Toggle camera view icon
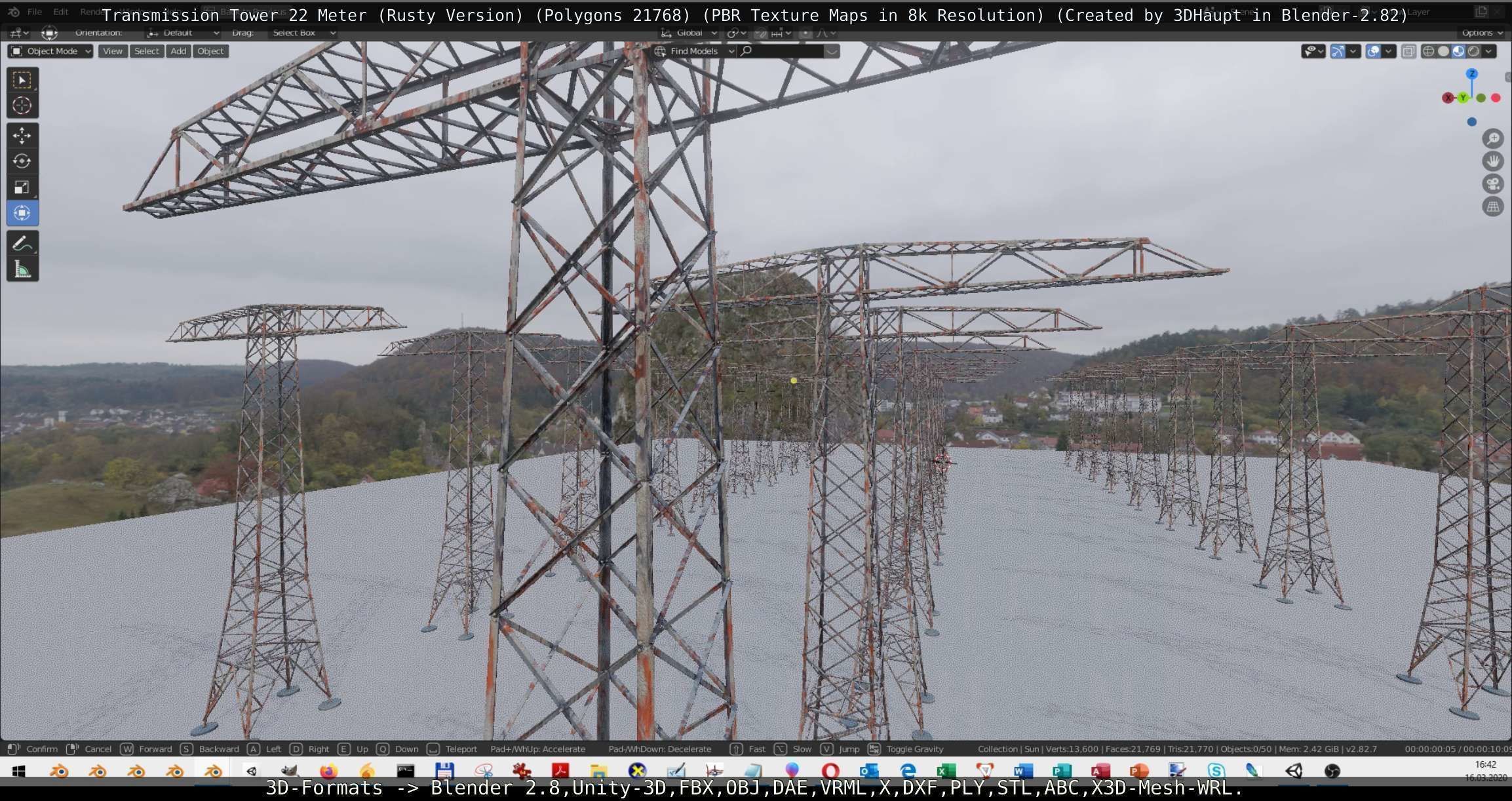1512x801 pixels. click(1493, 184)
